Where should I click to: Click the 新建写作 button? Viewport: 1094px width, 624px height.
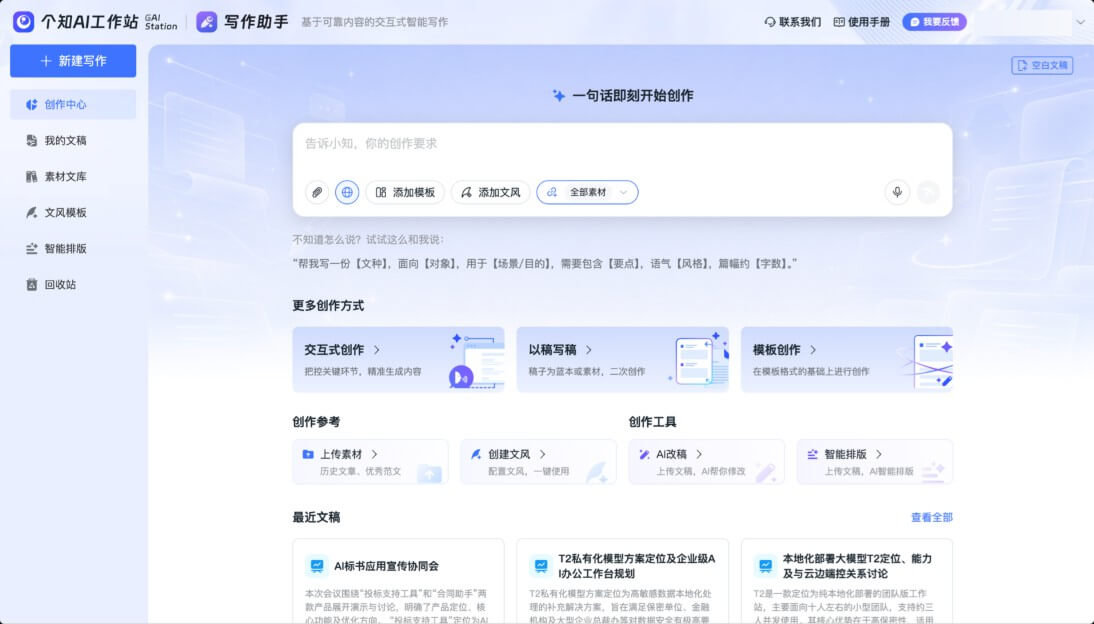click(x=73, y=61)
